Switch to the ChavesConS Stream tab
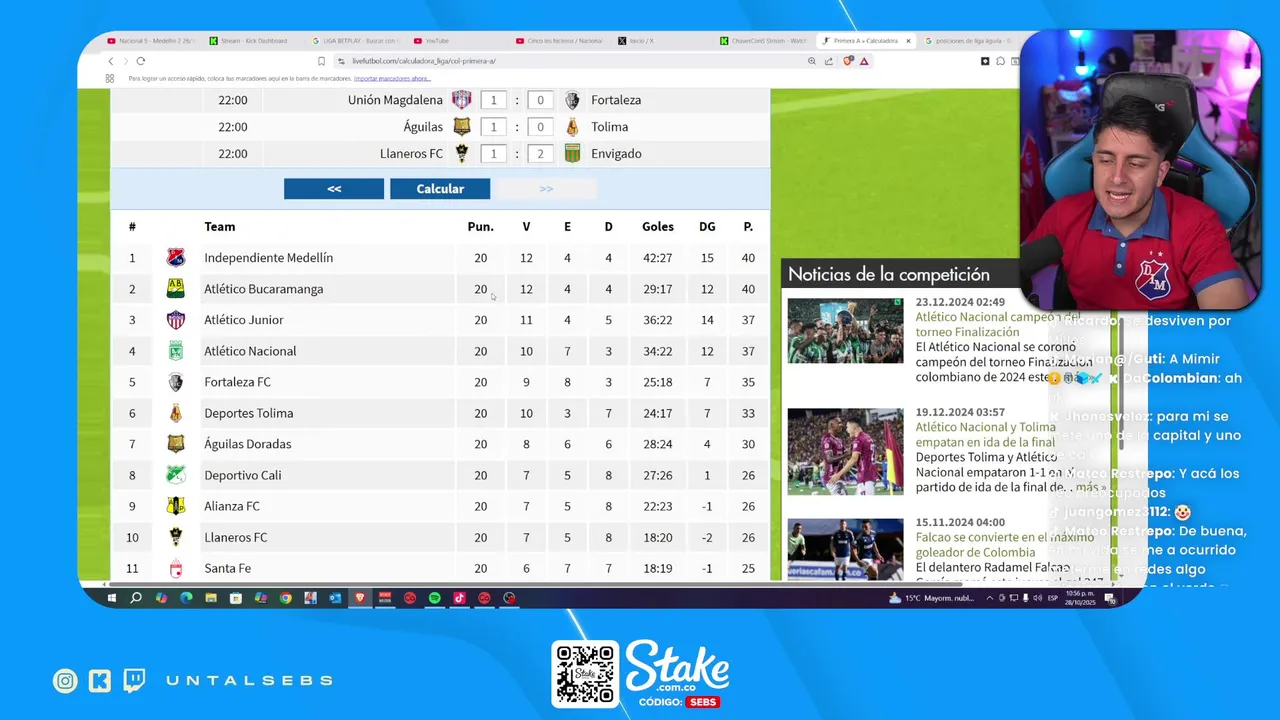This screenshot has width=1280, height=720. pyautogui.click(x=762, y=41)
